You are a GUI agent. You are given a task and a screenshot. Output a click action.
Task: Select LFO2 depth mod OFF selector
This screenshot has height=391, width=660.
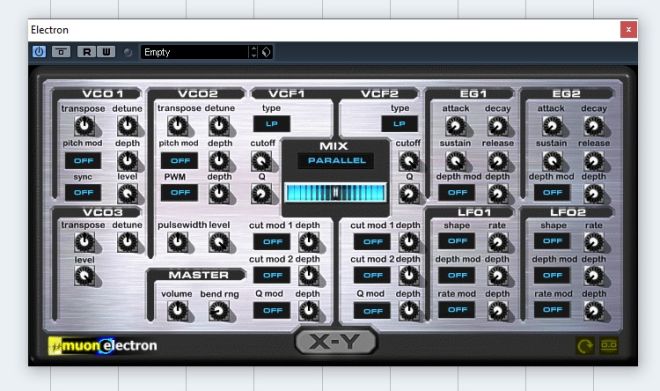click(552, 275)
